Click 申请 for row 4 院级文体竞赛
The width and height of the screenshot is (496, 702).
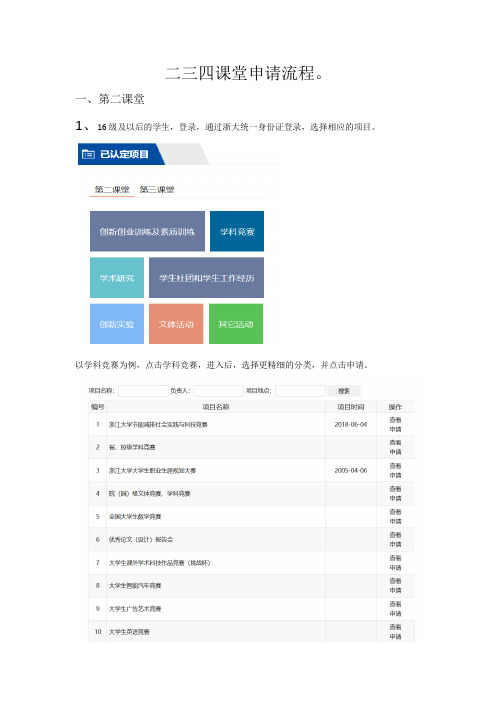[395, 498]
